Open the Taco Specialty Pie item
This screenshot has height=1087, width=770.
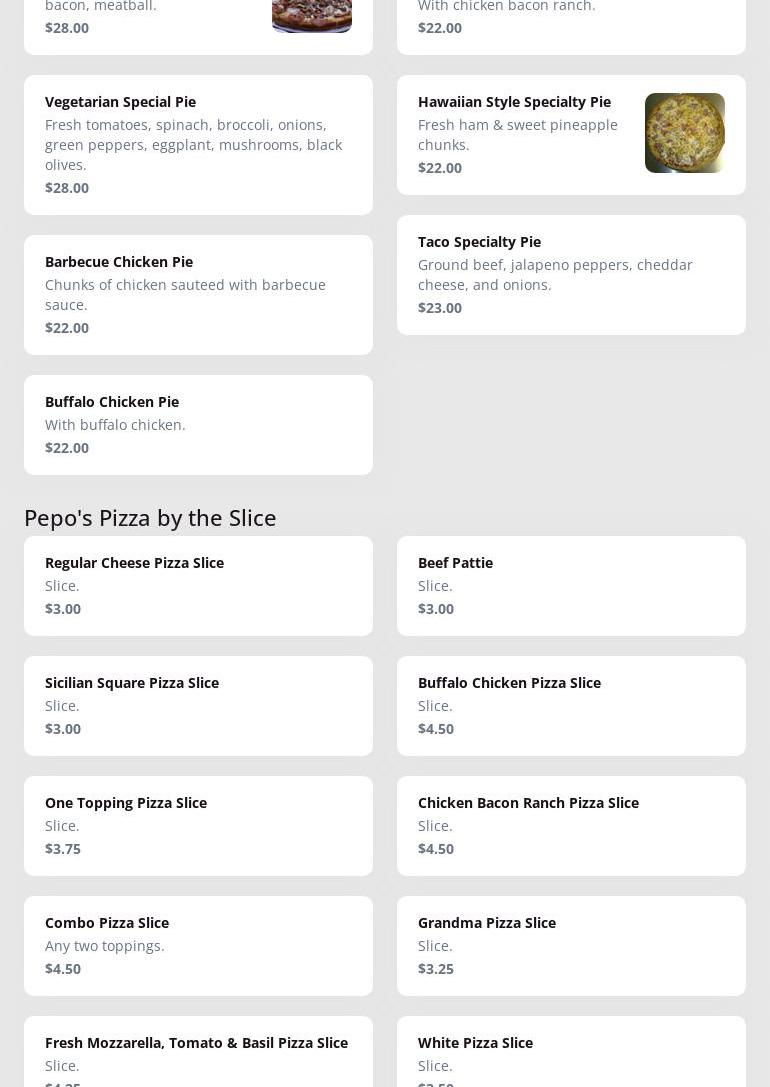pos(571,275)
